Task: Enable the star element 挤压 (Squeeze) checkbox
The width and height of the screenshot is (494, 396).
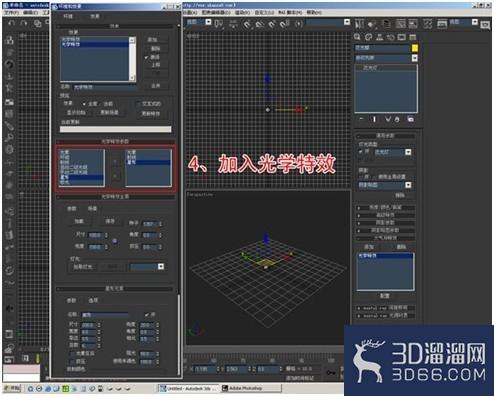Action: [x=72, y=361]
